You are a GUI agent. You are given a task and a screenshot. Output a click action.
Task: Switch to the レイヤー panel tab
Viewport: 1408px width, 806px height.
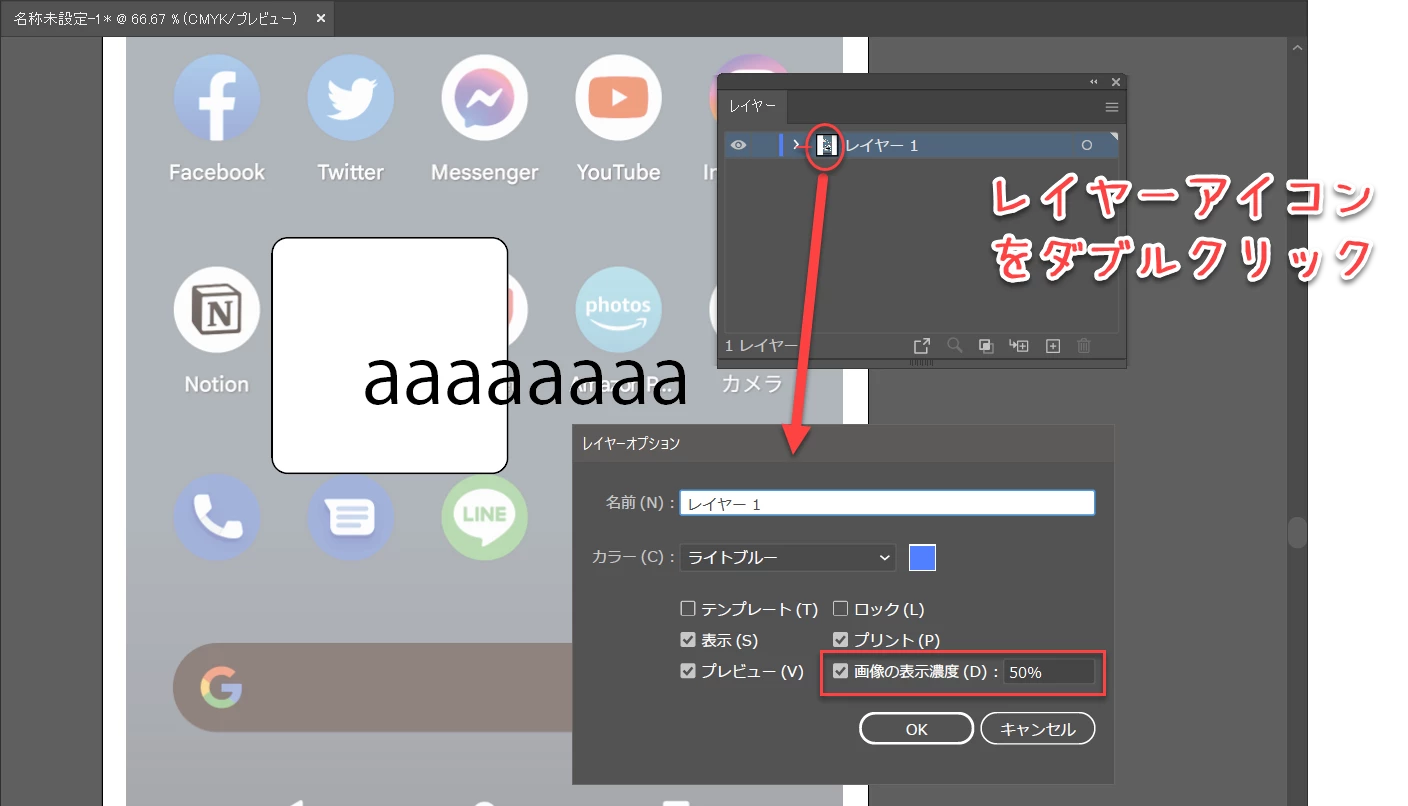752,107
